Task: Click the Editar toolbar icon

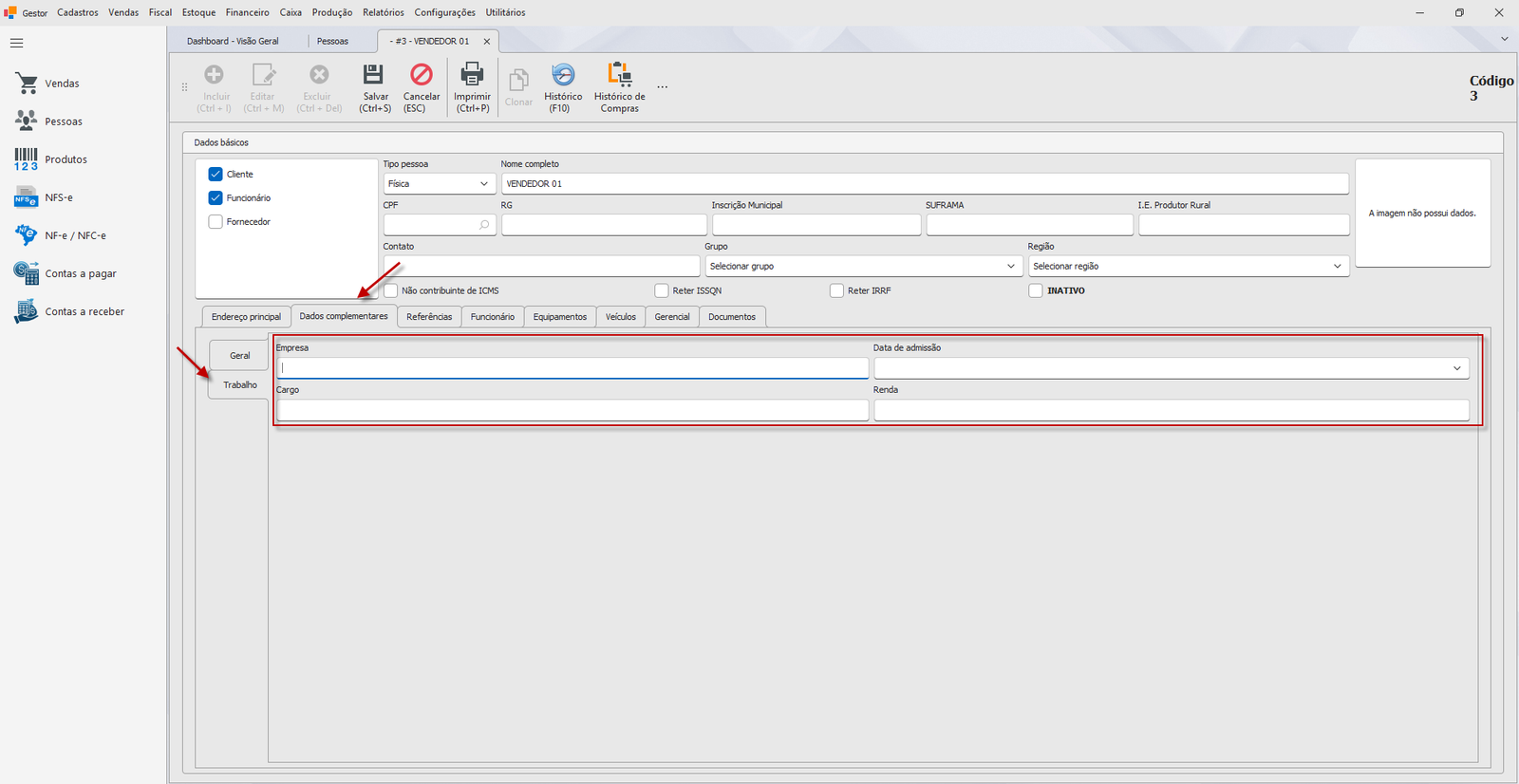Action: (263, 75)
